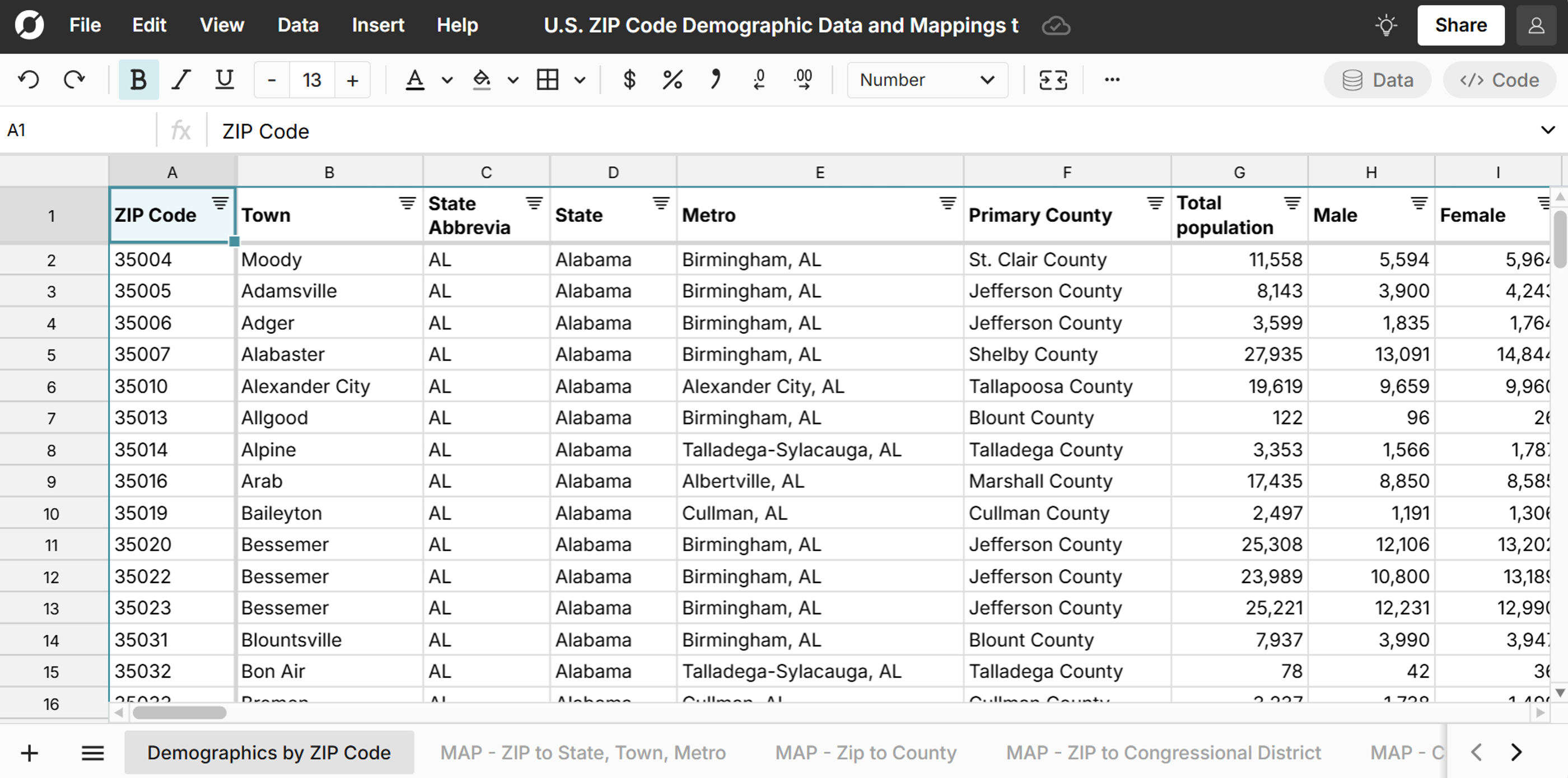Open the Edit menu
Screen dimensions: 1568x778
149,26
